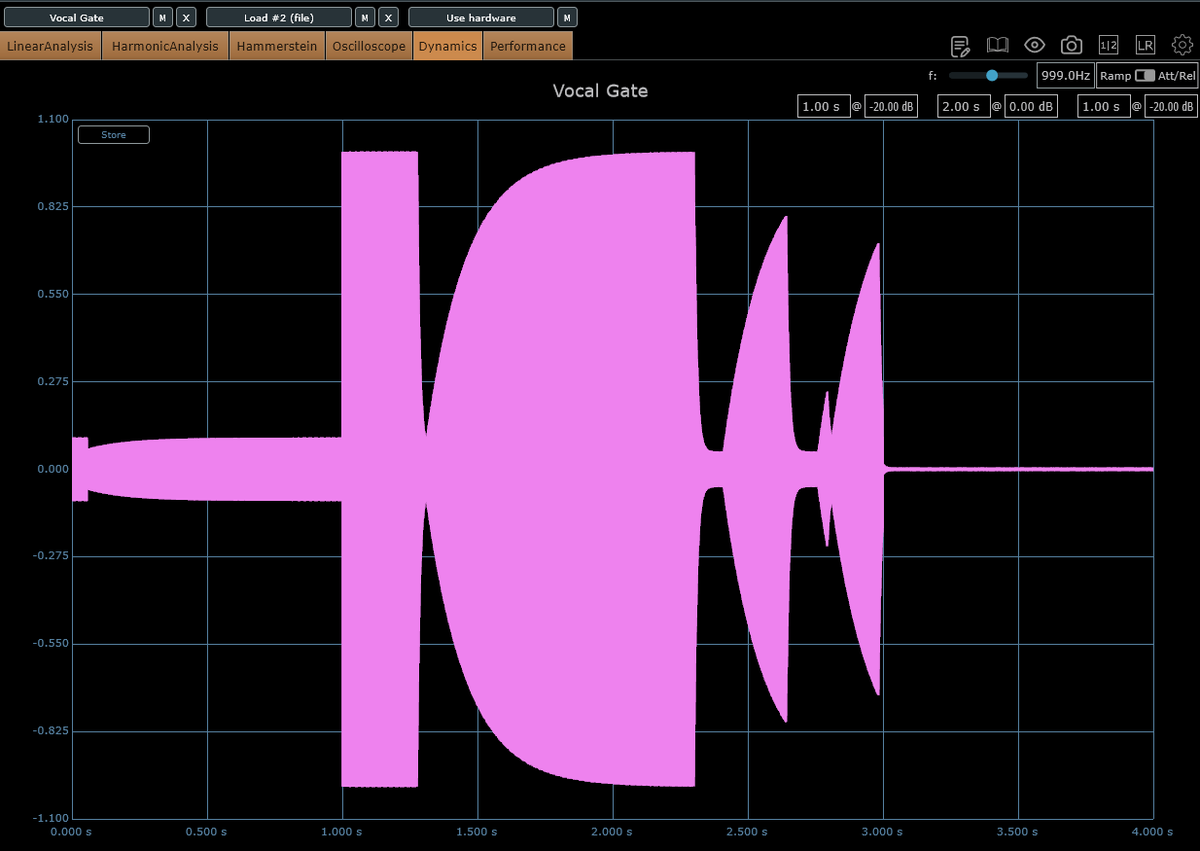Mute Use hardware slot with M button
The height and width of the screenshot is (851, 1200).
567,18
